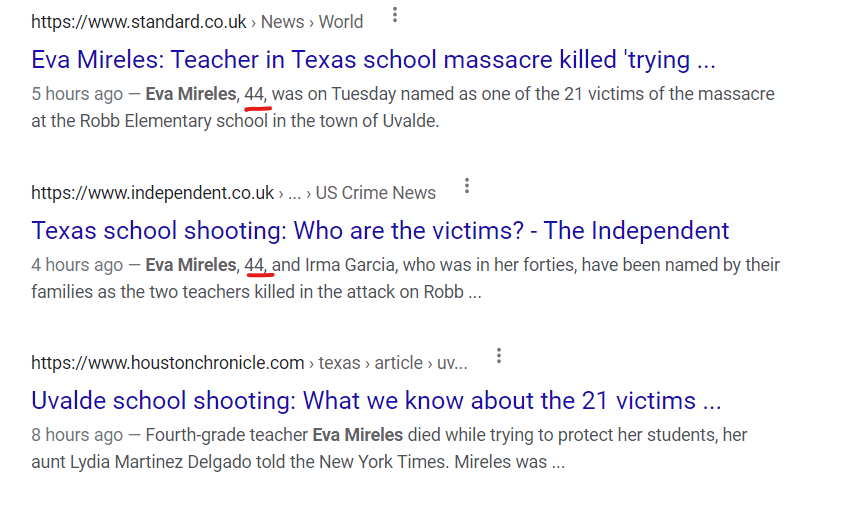Click the 'US Crime News' breadcrumb
849x516 pixels.
(x=376, y=193)
